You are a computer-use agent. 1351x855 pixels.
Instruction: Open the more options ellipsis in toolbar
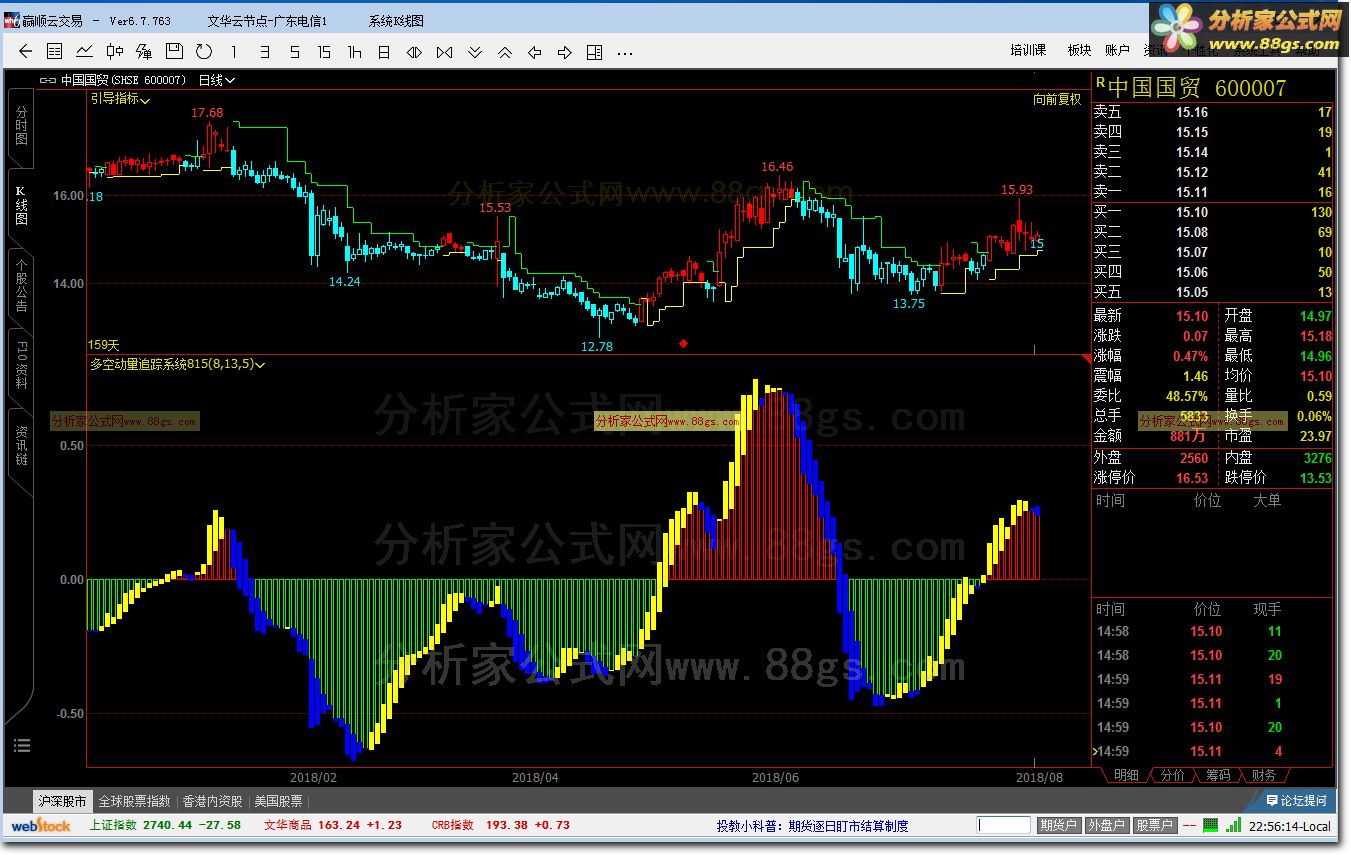tap(625, 52)
